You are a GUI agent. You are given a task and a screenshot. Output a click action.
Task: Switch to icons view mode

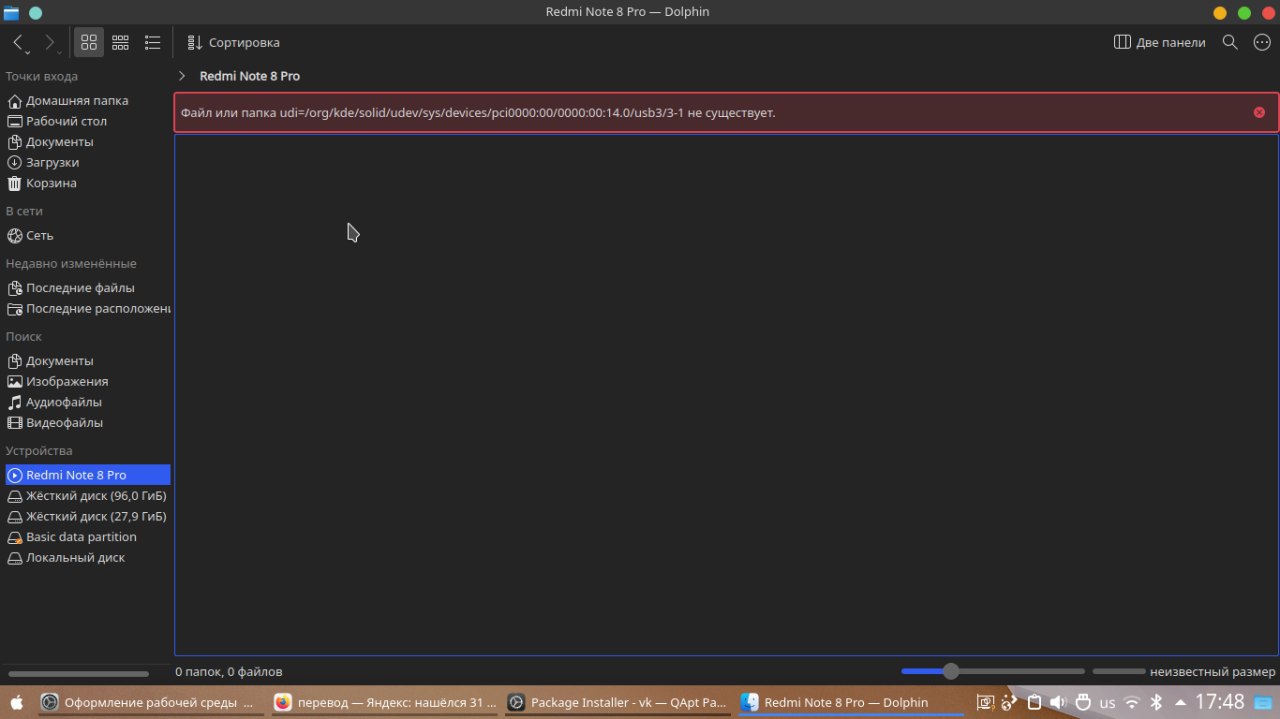coord(89,42)
